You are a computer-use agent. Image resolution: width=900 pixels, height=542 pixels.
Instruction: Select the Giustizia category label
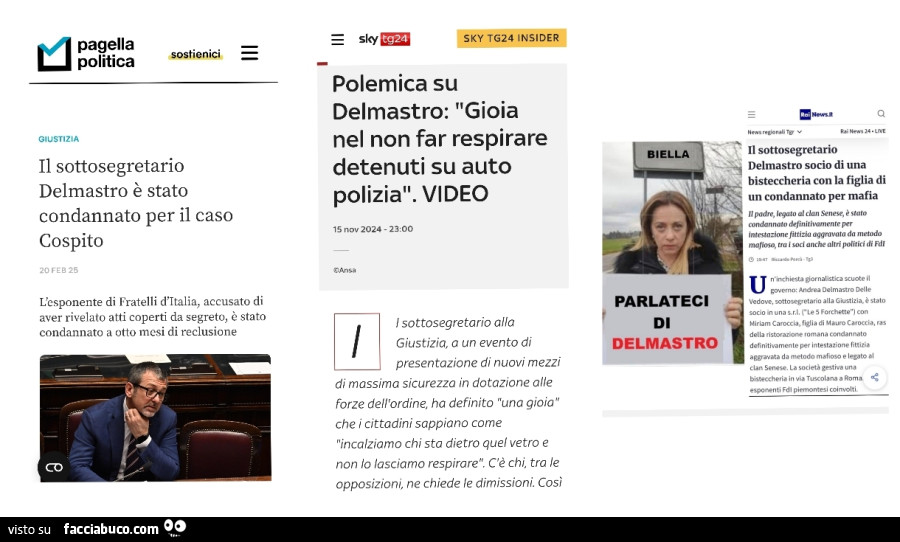click(59, 139)
